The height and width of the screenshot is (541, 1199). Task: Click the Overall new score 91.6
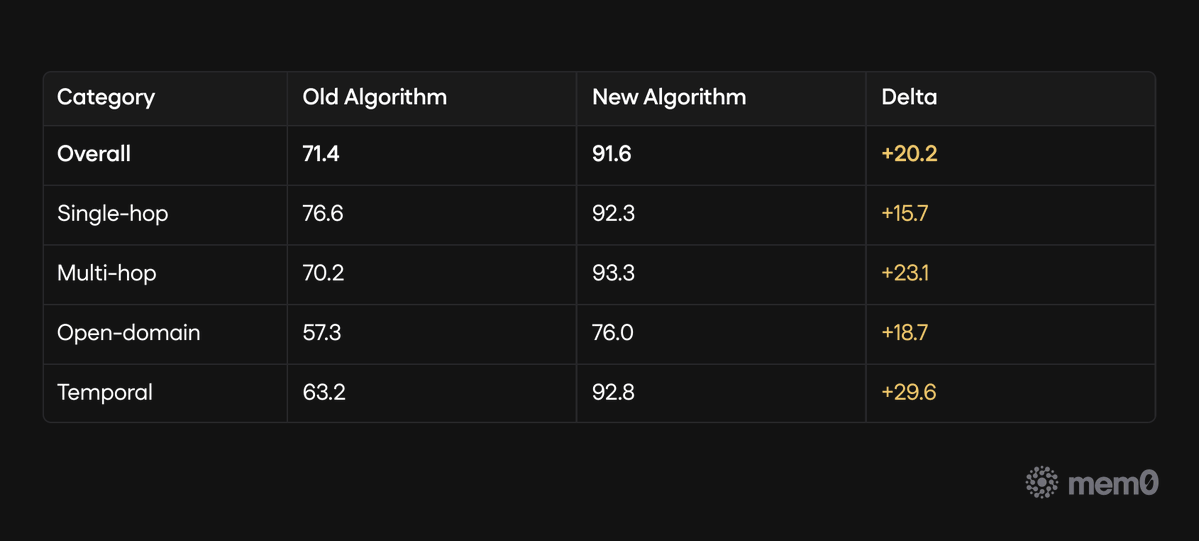click(x=611, y=154)
